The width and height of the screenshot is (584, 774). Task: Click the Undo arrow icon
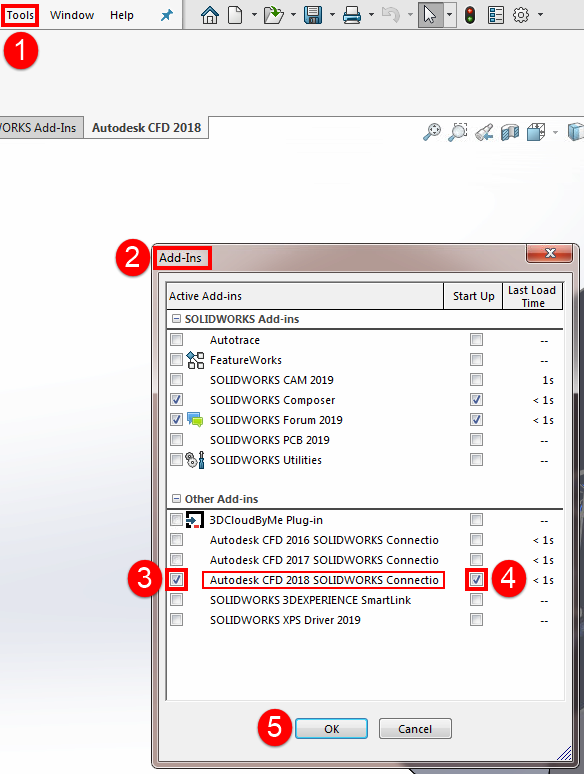[x=391, y=15]
